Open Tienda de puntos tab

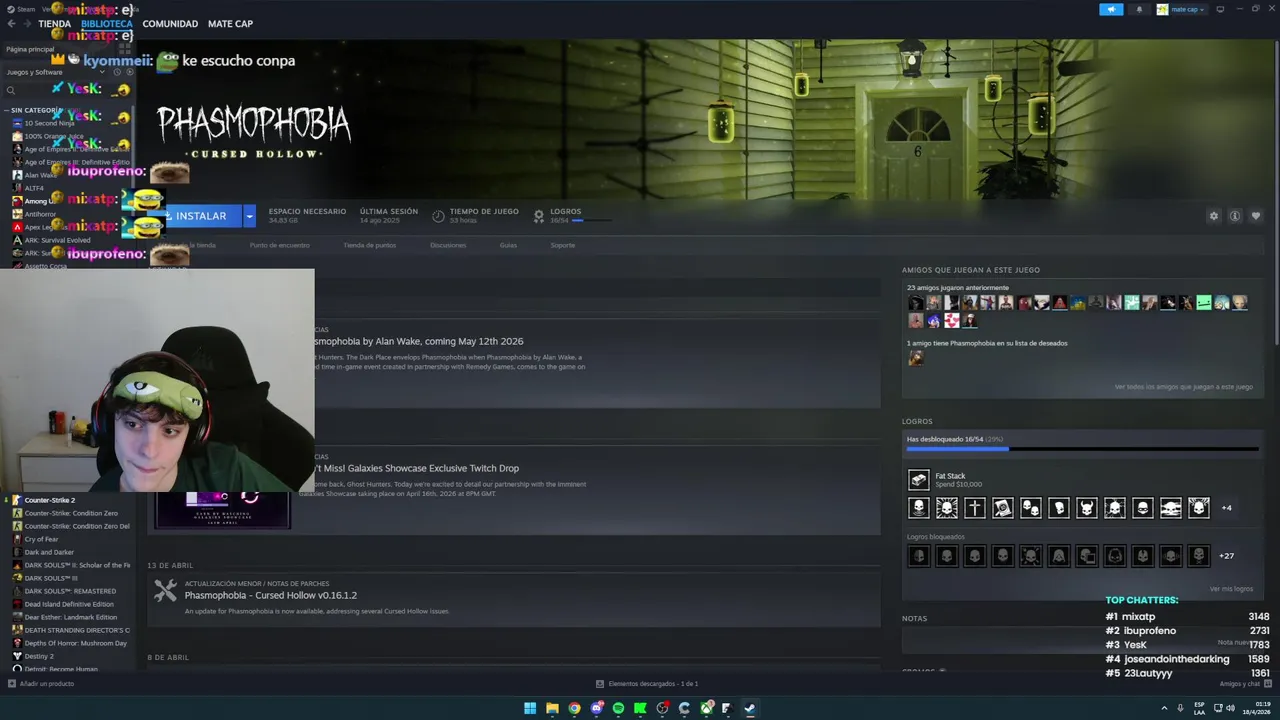370,245
